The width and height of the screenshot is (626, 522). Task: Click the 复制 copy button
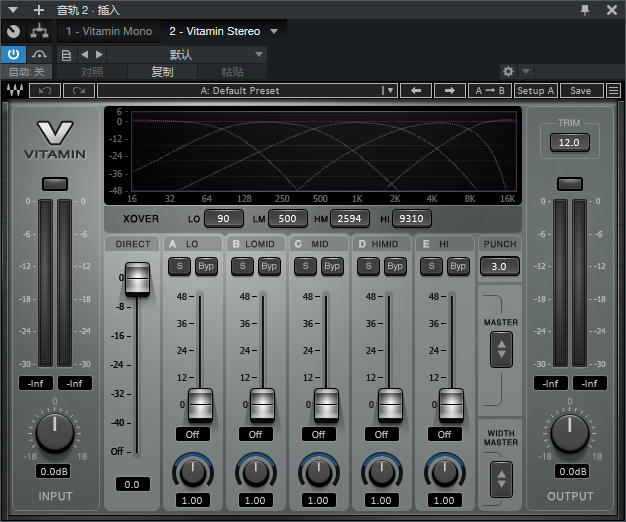[x=162, y=72]
